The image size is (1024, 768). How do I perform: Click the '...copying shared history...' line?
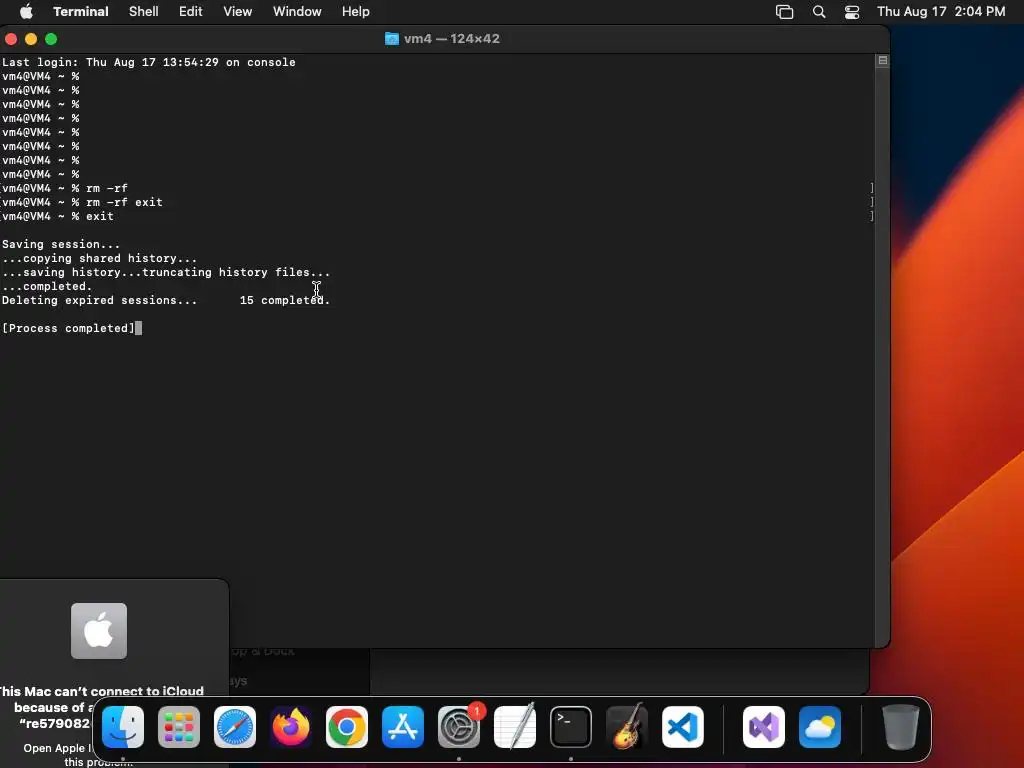[x=99, y=258]
